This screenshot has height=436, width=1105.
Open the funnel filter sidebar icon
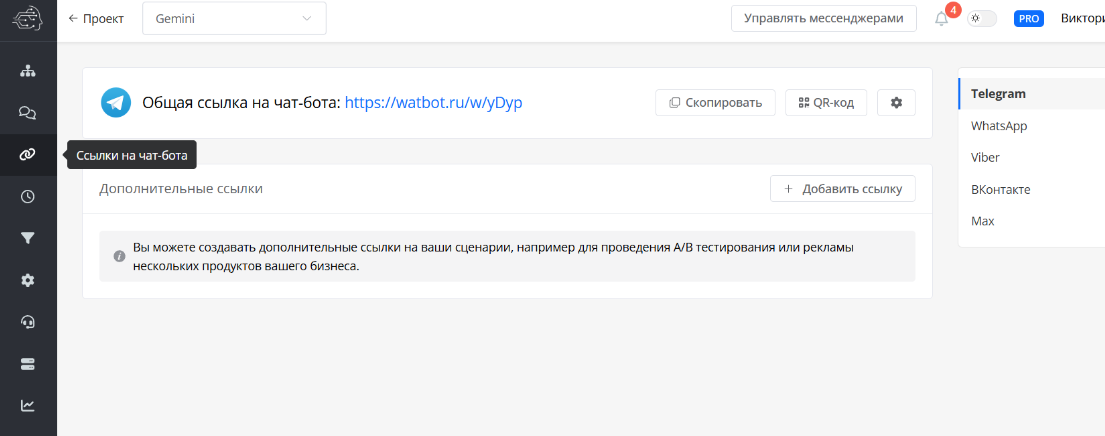pyautogui.click(x=28, y=238)
